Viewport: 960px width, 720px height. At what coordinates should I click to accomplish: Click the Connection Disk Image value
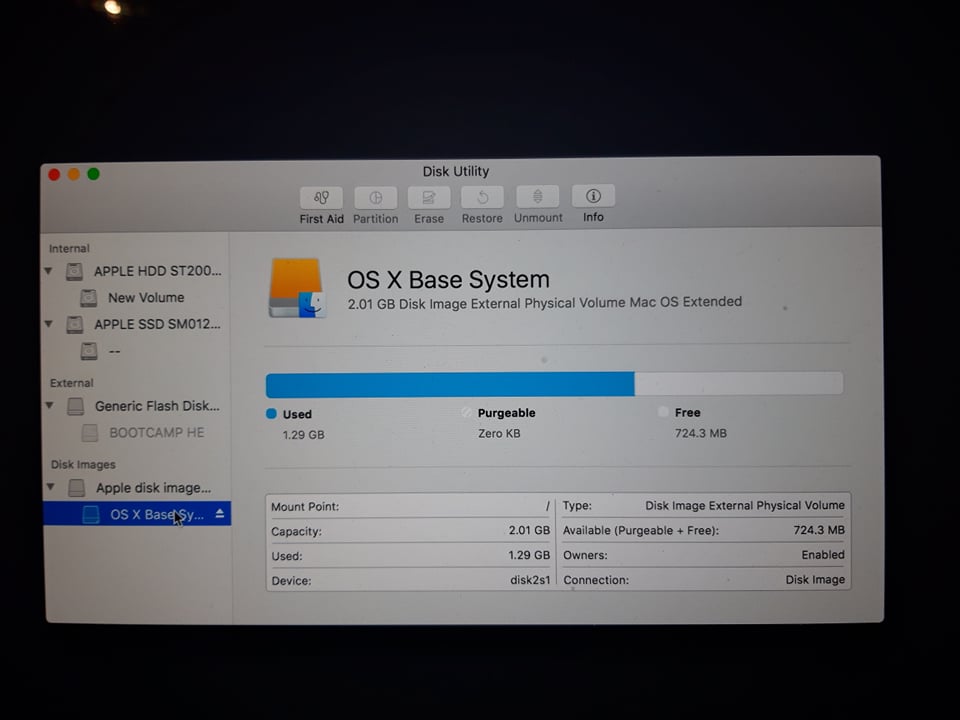[x=815, y=579]
